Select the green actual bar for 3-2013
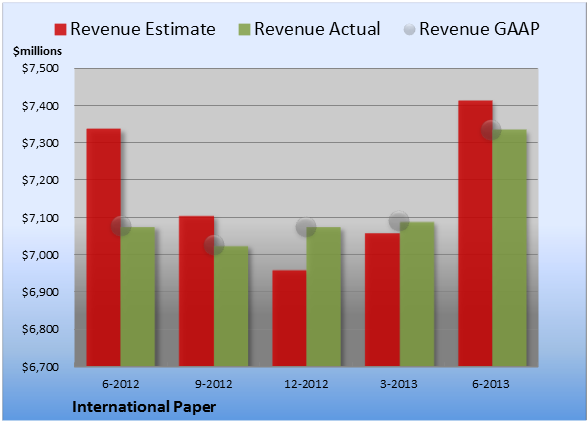This screenshot has width=588, height=422. tap(417, 294)
